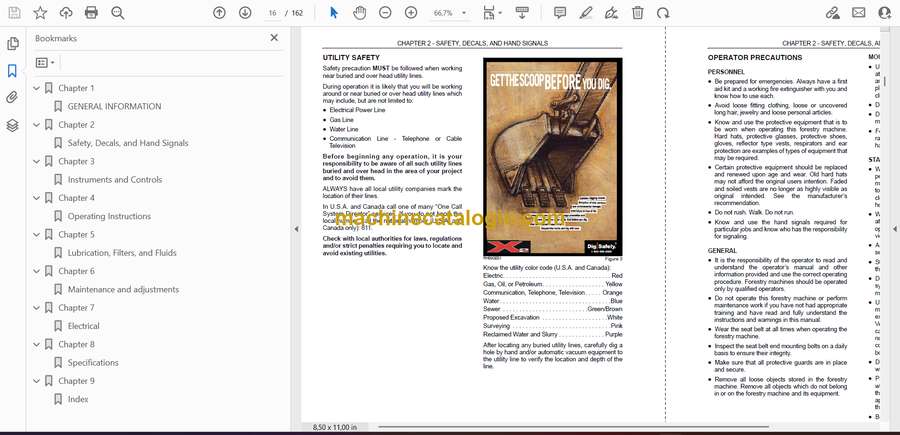900x435 pixels.
Task: Star this document as a favorite
Action: pos(40,13)
